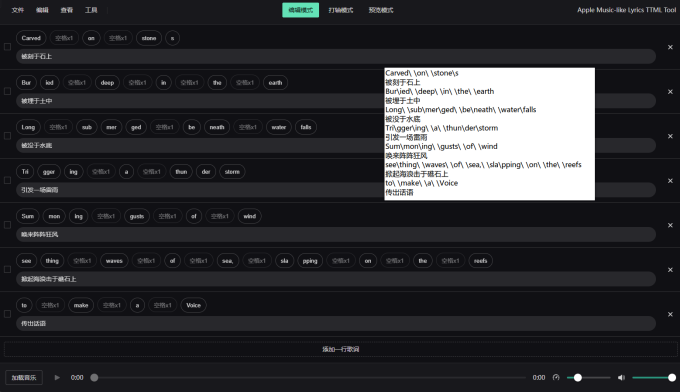Delete the 'Summoning gusts of wind' line
The height and width of the screenshot is (392, 680).
pyautogui.click(x=670, y=225)
